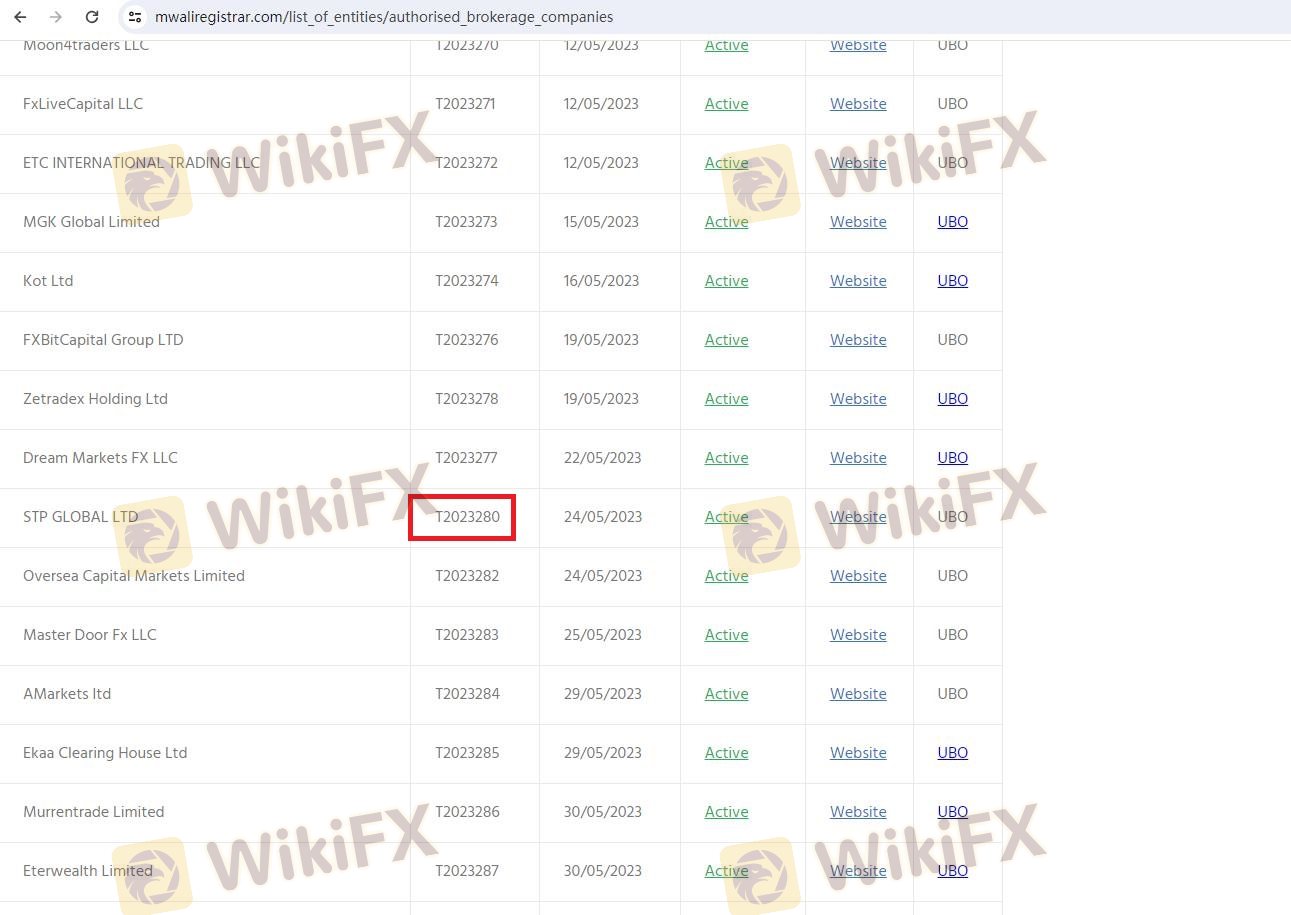This screenshot has width=1291, height=915.
Task: Visit Website of FXBitCapital Group LTD
Action: 858,340
